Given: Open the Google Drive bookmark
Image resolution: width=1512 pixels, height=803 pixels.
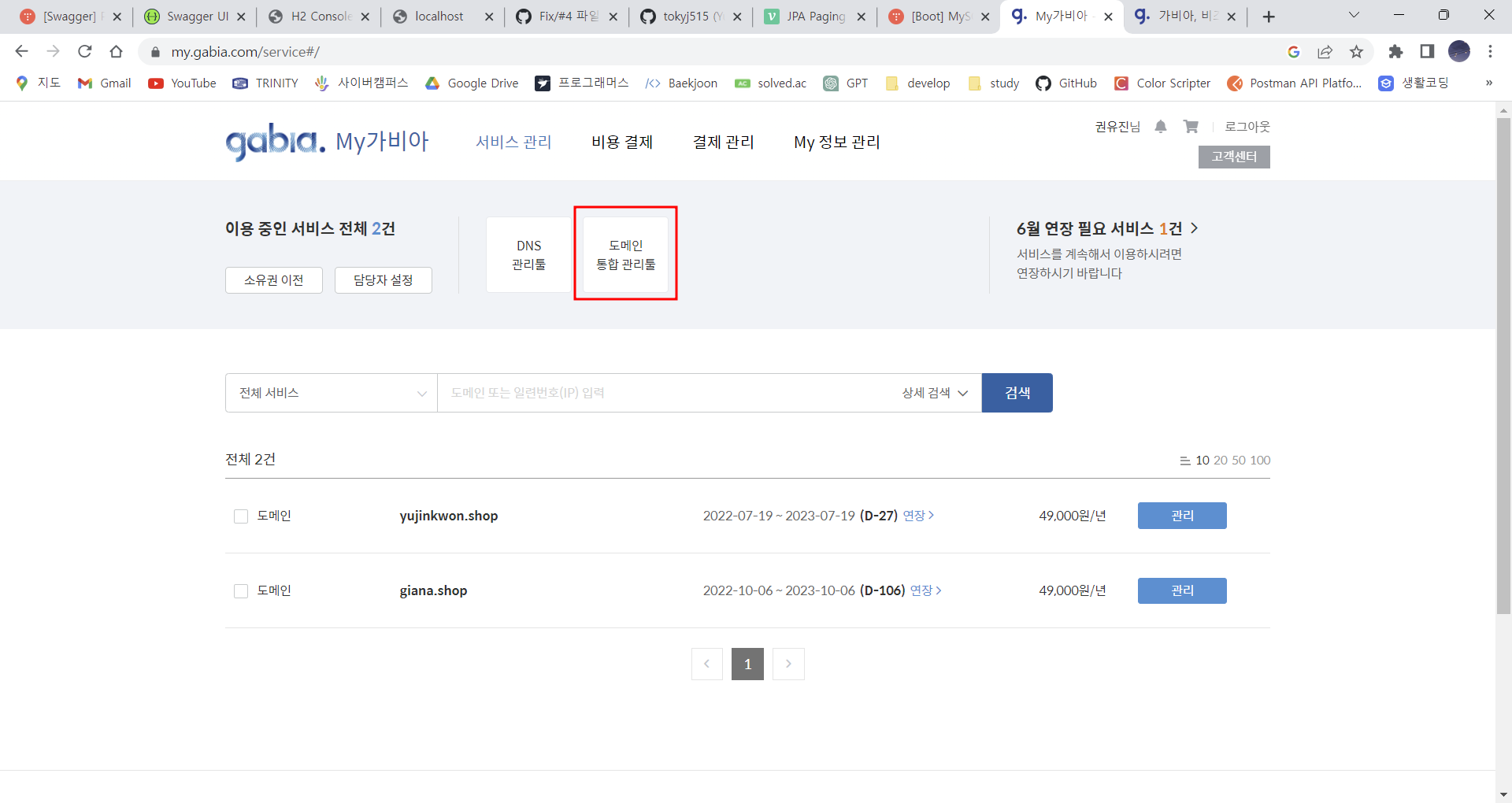Looking at the screenshot, I should (472, 83).
